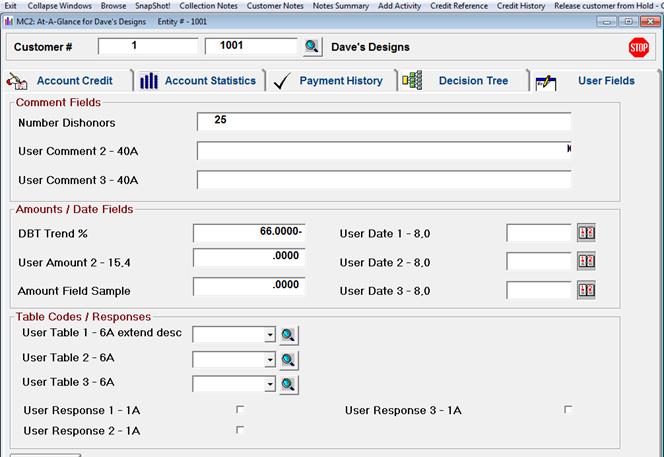Click search icon beside User Table 1
This screenshot has width=664, height=457.
tap(287, 335)
